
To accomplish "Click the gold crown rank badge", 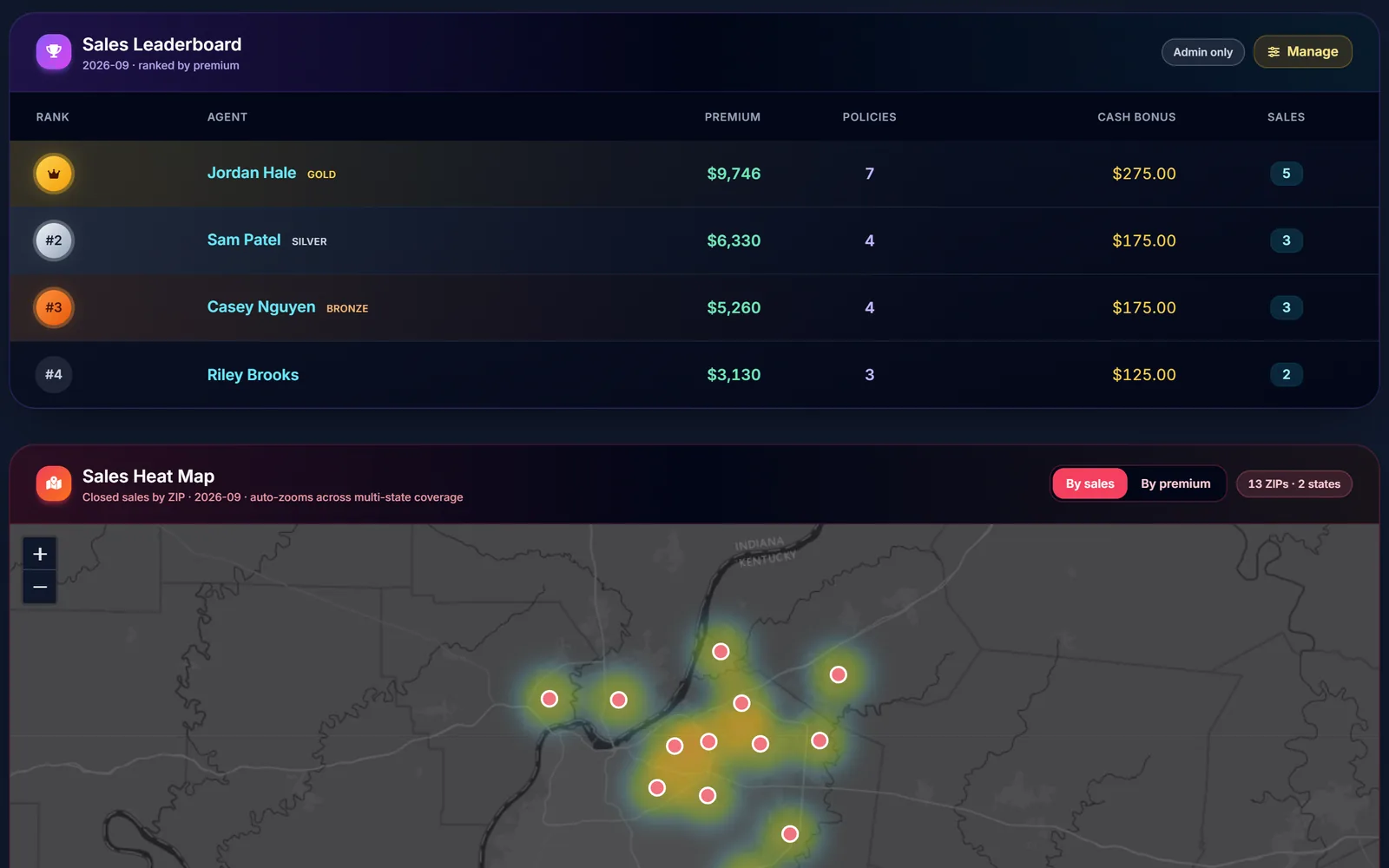I will coord(54,174).
